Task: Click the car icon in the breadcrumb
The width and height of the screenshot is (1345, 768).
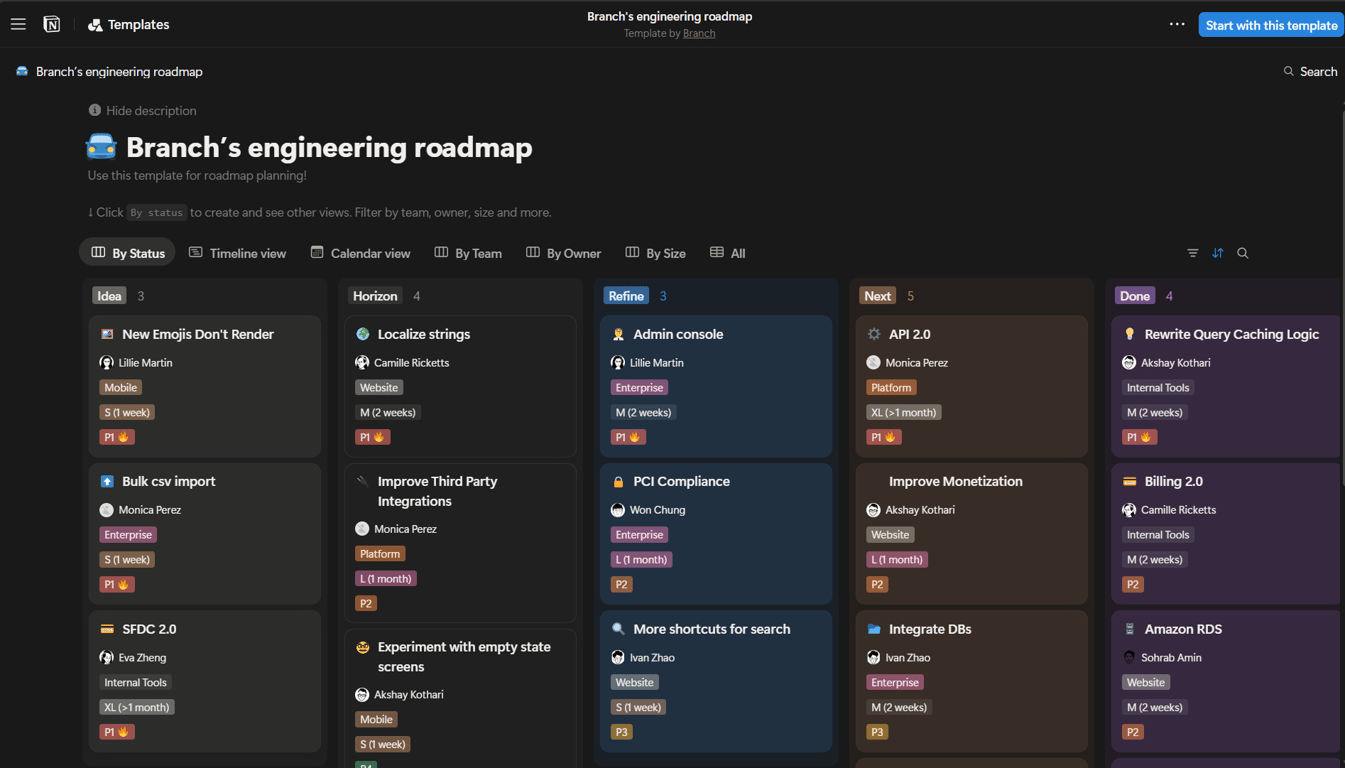Action: 22,72
